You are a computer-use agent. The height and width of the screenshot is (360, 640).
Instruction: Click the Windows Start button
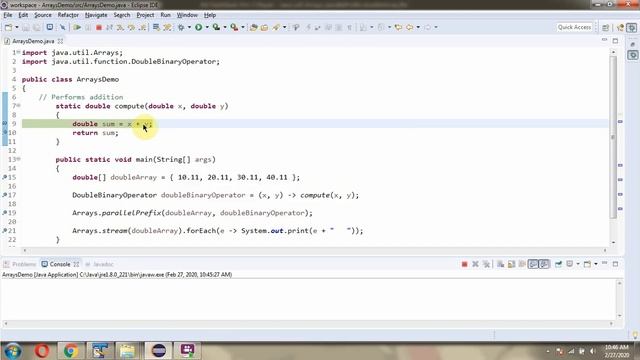[x=13, y=351]
